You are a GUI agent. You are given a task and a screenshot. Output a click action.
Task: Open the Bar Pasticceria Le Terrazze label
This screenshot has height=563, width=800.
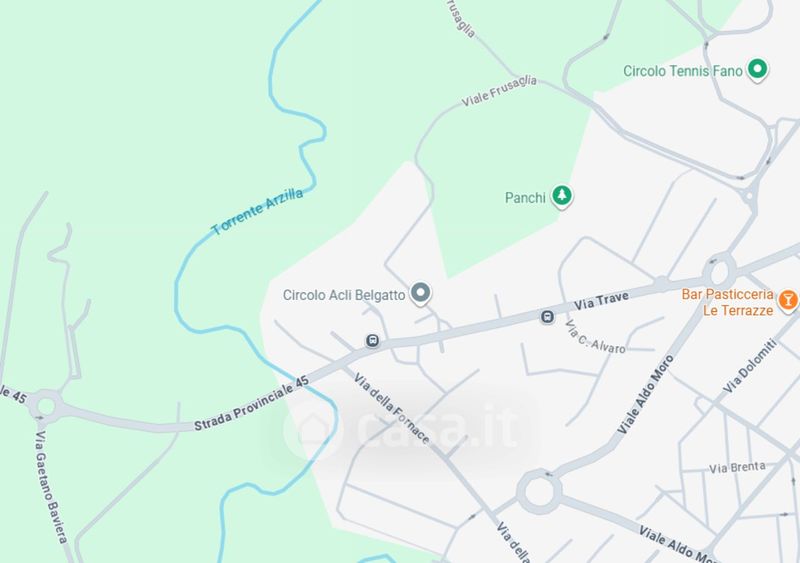click(729, 302)
